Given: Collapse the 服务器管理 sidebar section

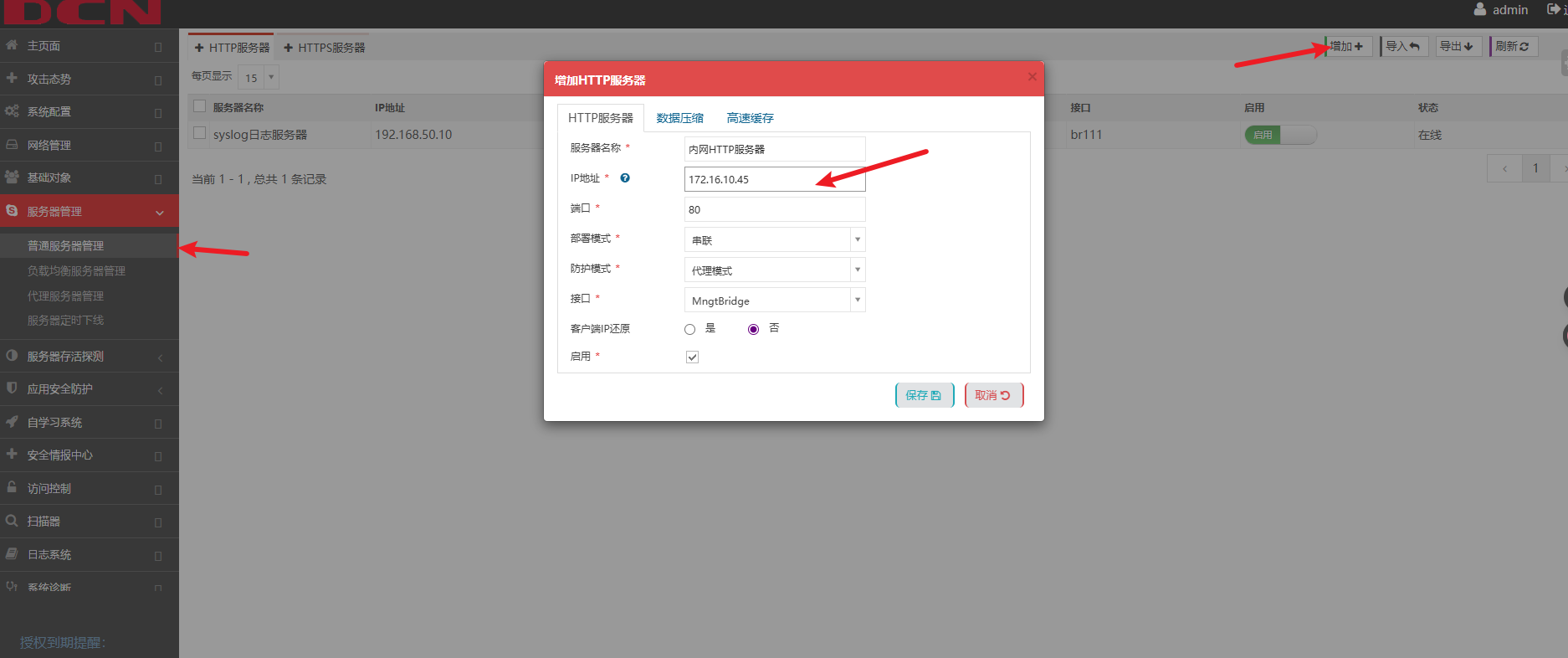Looking at the screenshot, I should pyautogui.click(x=160, y=213).
